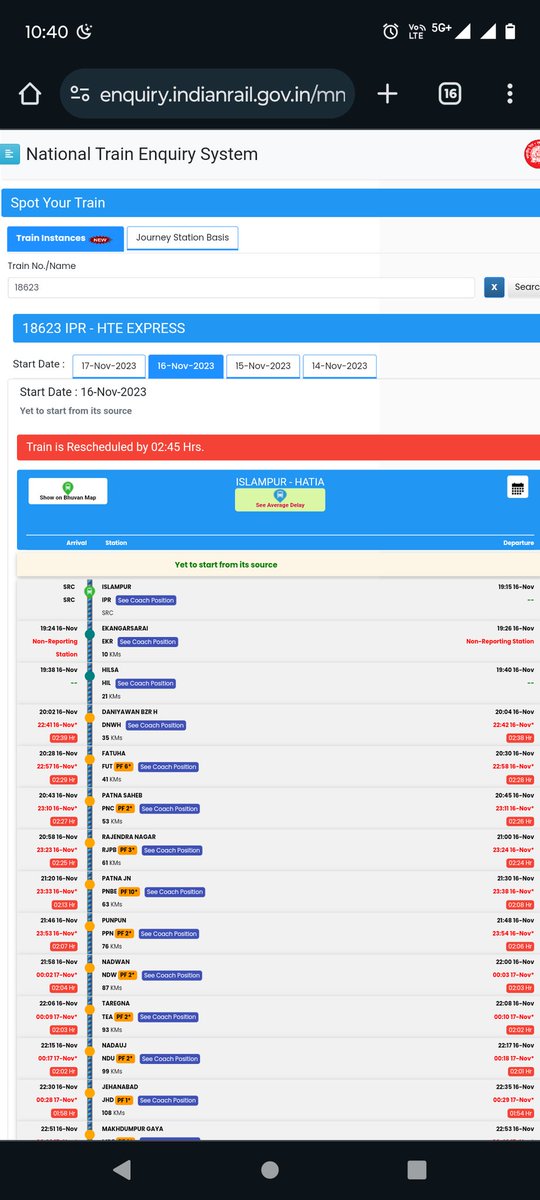Tap the browser home icon

tap(30, 94)
